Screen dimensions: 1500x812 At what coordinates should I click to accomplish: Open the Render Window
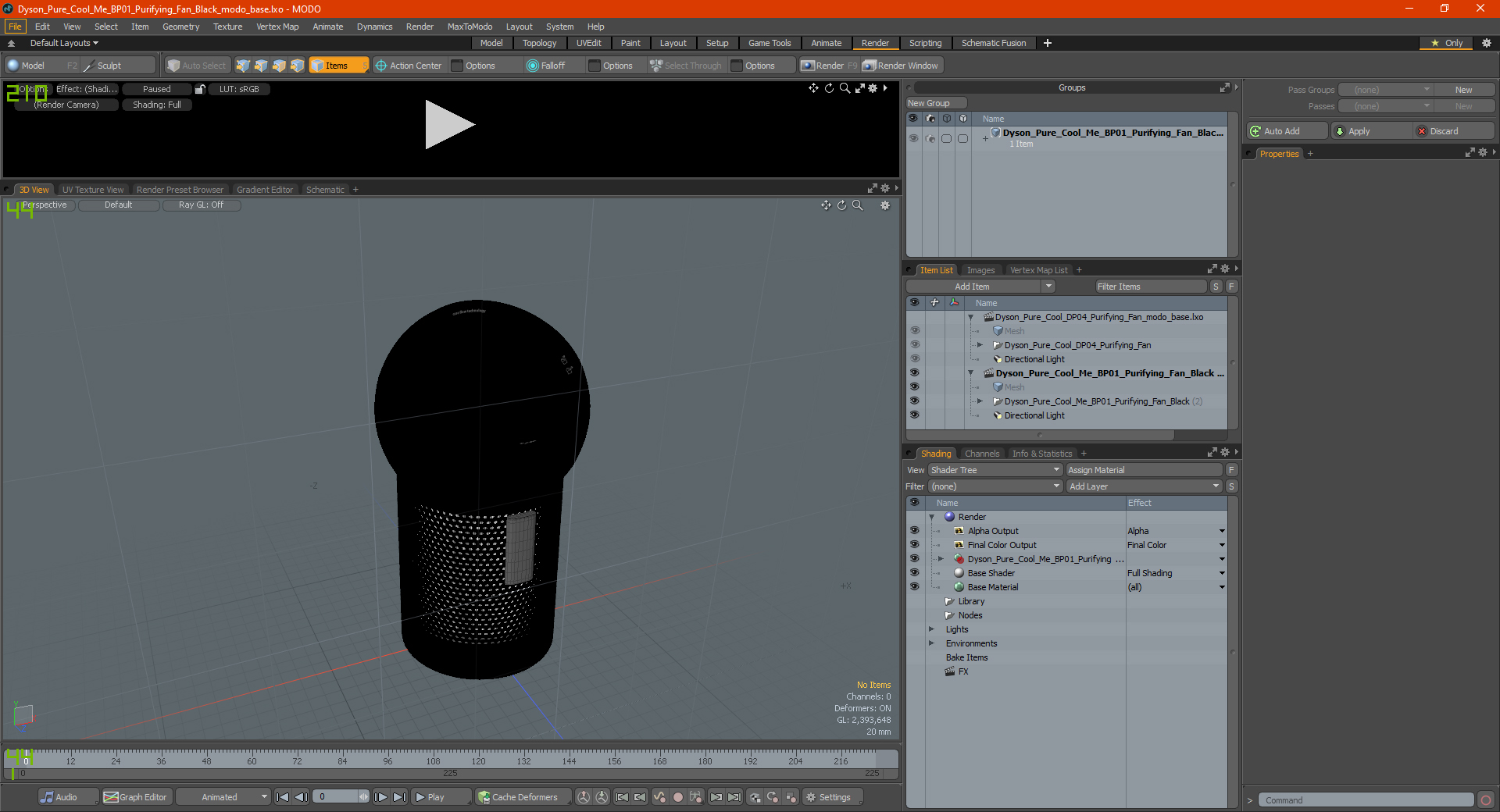point(901,66)
